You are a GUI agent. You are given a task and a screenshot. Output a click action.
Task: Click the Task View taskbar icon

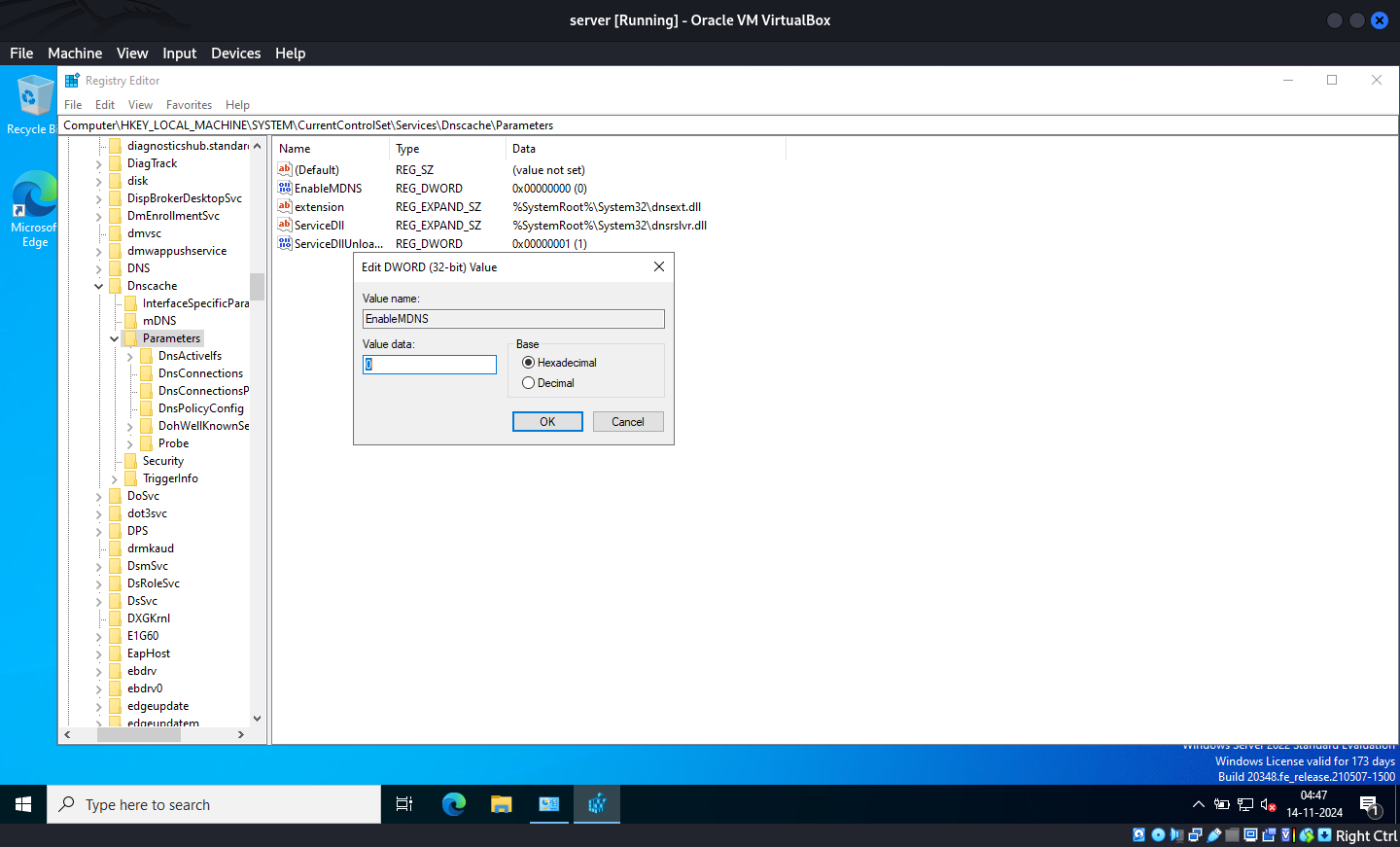pos(404,804)
